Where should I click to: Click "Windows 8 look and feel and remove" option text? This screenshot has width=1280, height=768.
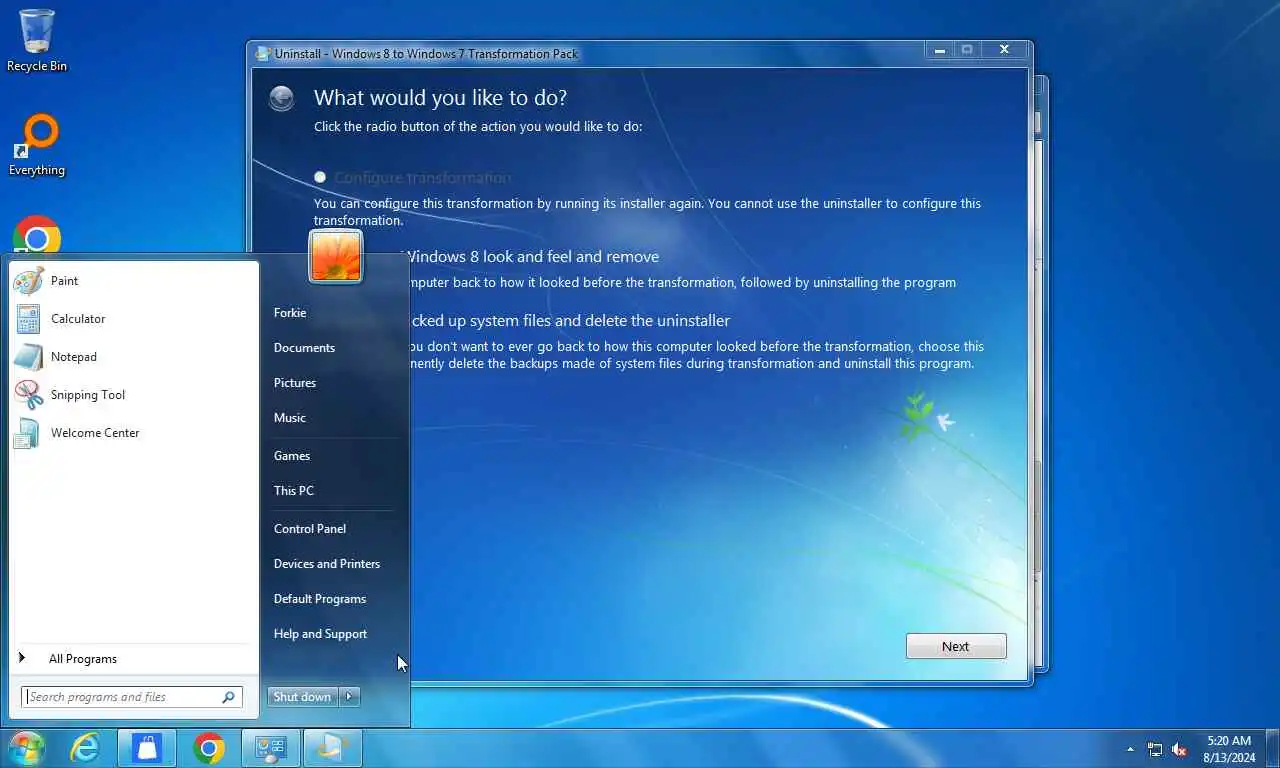532,256
